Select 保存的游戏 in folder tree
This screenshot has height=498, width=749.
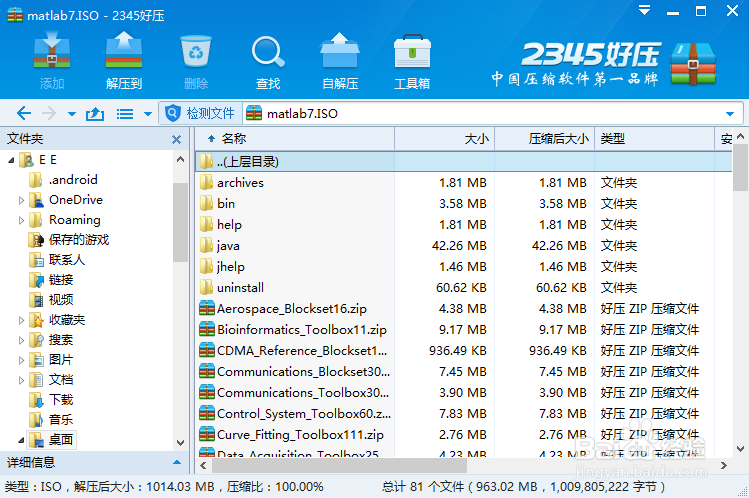pos(69,240)
